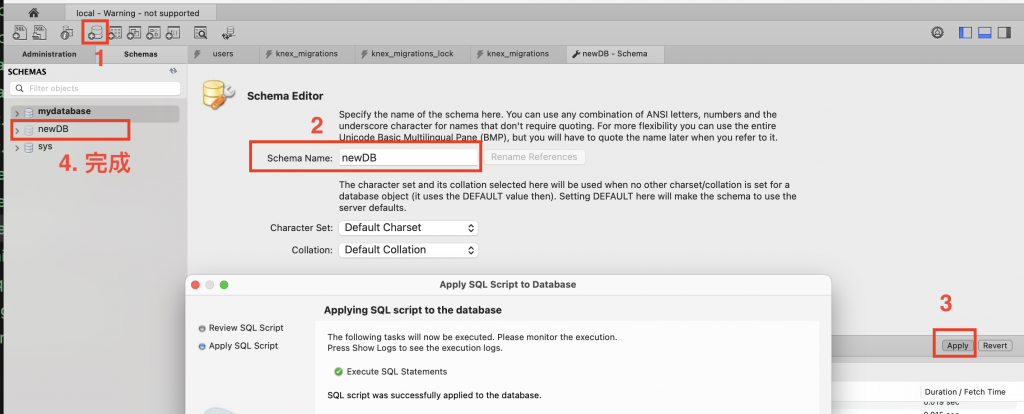
Task: Expand the newDB schema
Action: [x=17, y=131]
